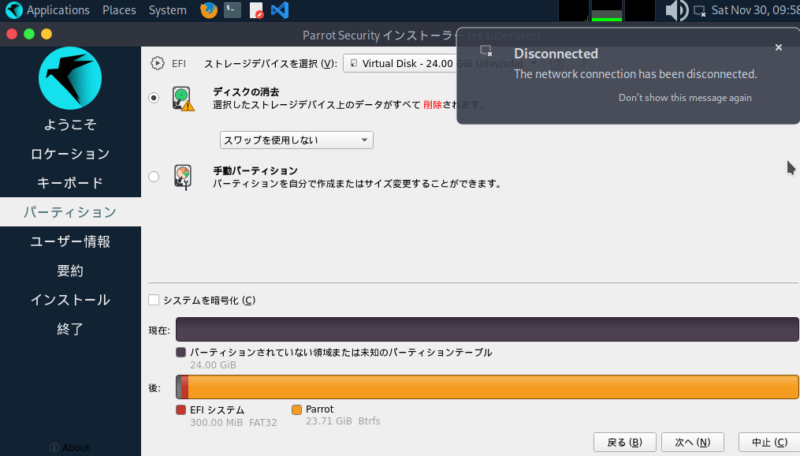Click the erase disk drive icon
This screenshot has height=456, width=800.
[x=184, y=98]
